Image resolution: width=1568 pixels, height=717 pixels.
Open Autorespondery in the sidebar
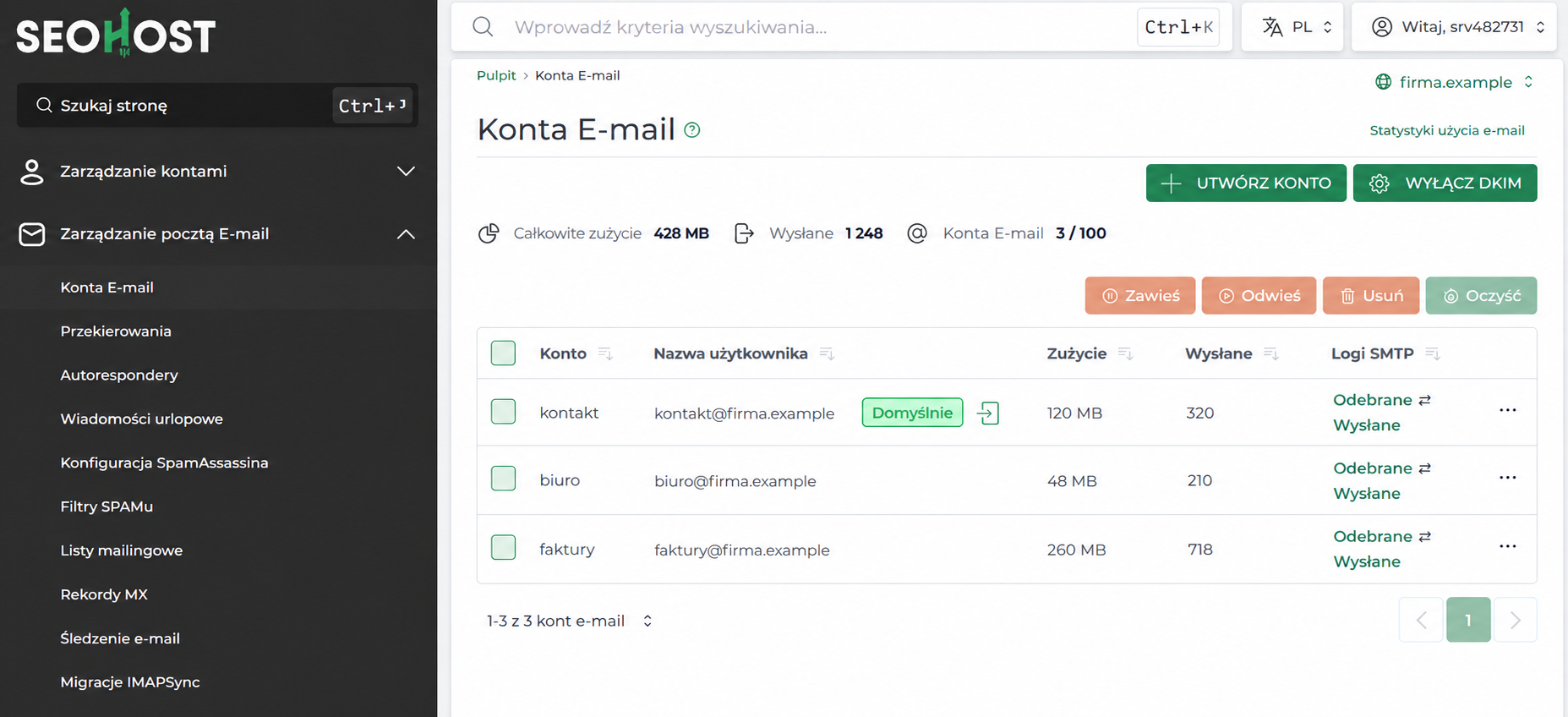click(119, 375)
